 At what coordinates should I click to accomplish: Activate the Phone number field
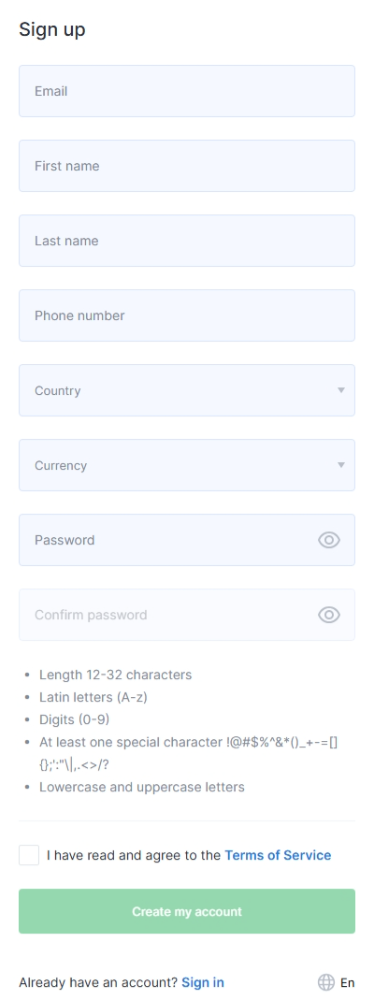(186, 315)
